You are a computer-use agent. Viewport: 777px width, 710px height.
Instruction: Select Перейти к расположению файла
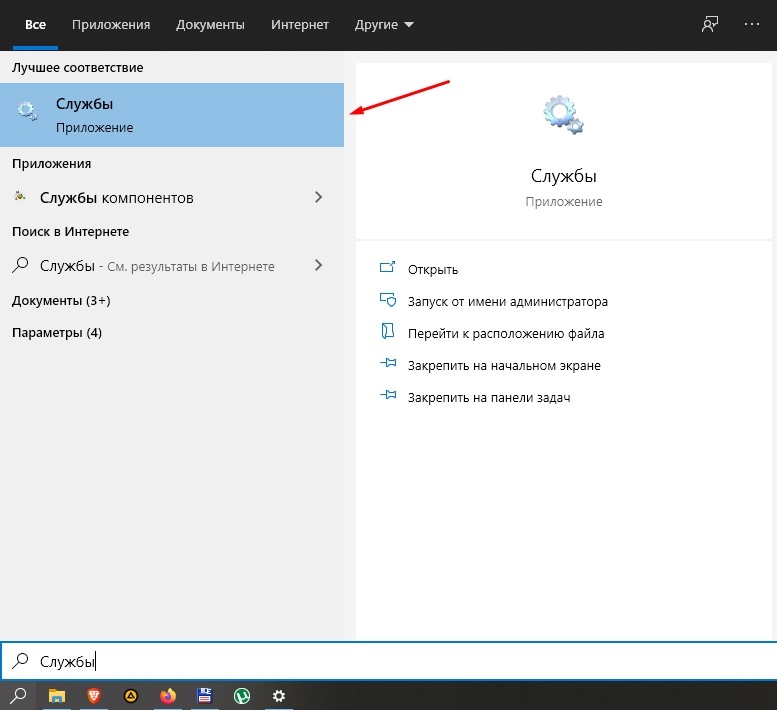[506, 333]
